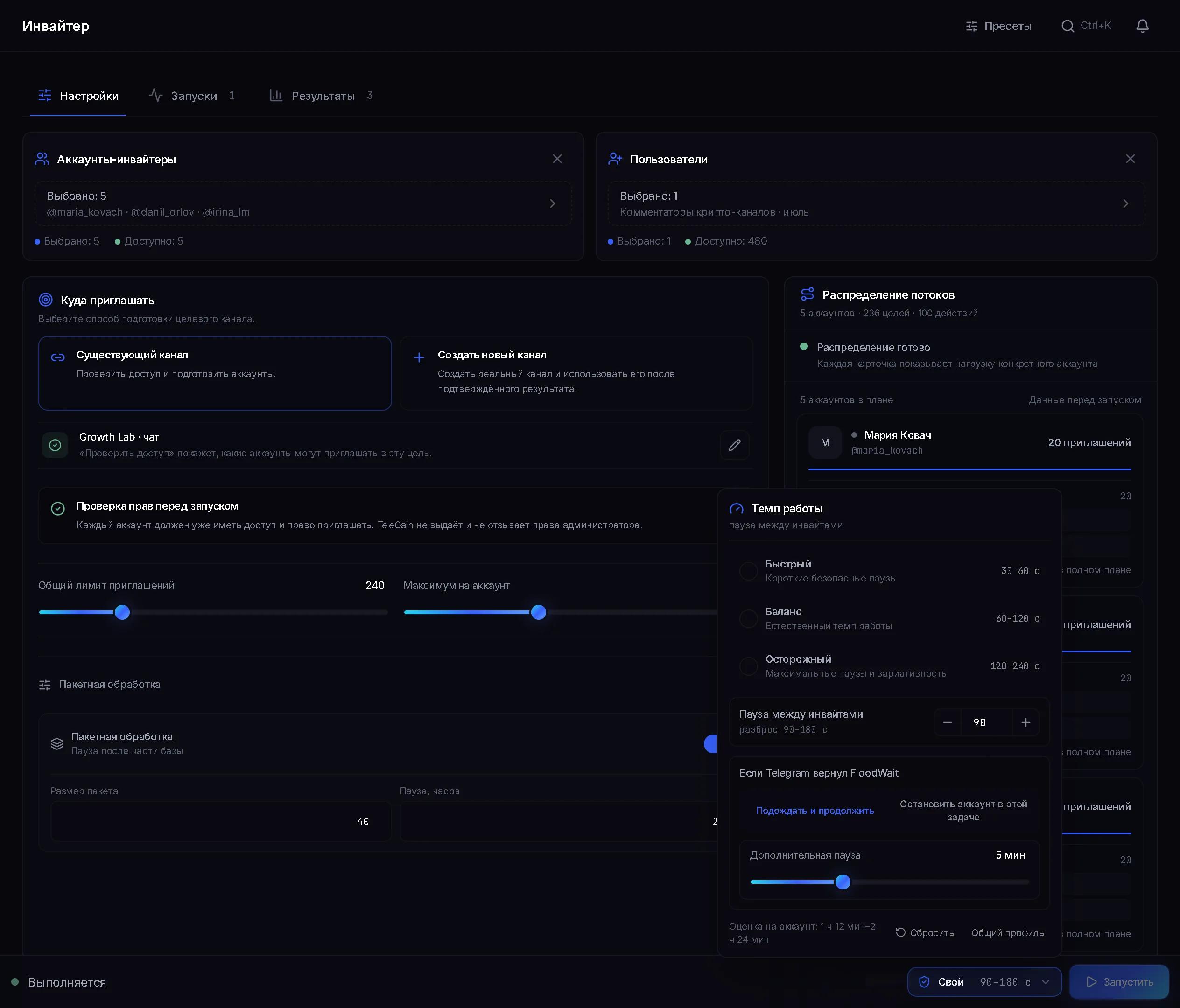Click the Настройки tab sliders icon
1180x1008 pixels.
point(44,95)
